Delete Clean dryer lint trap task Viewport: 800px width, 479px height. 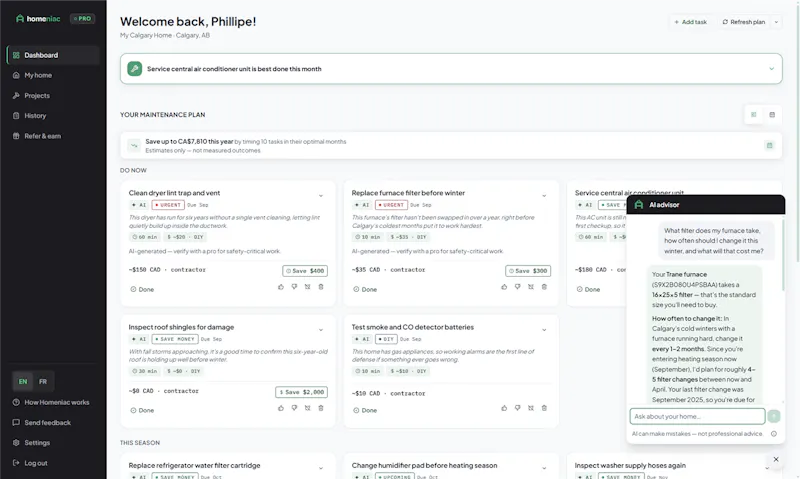pyautogui.click(x=321, y=287)
